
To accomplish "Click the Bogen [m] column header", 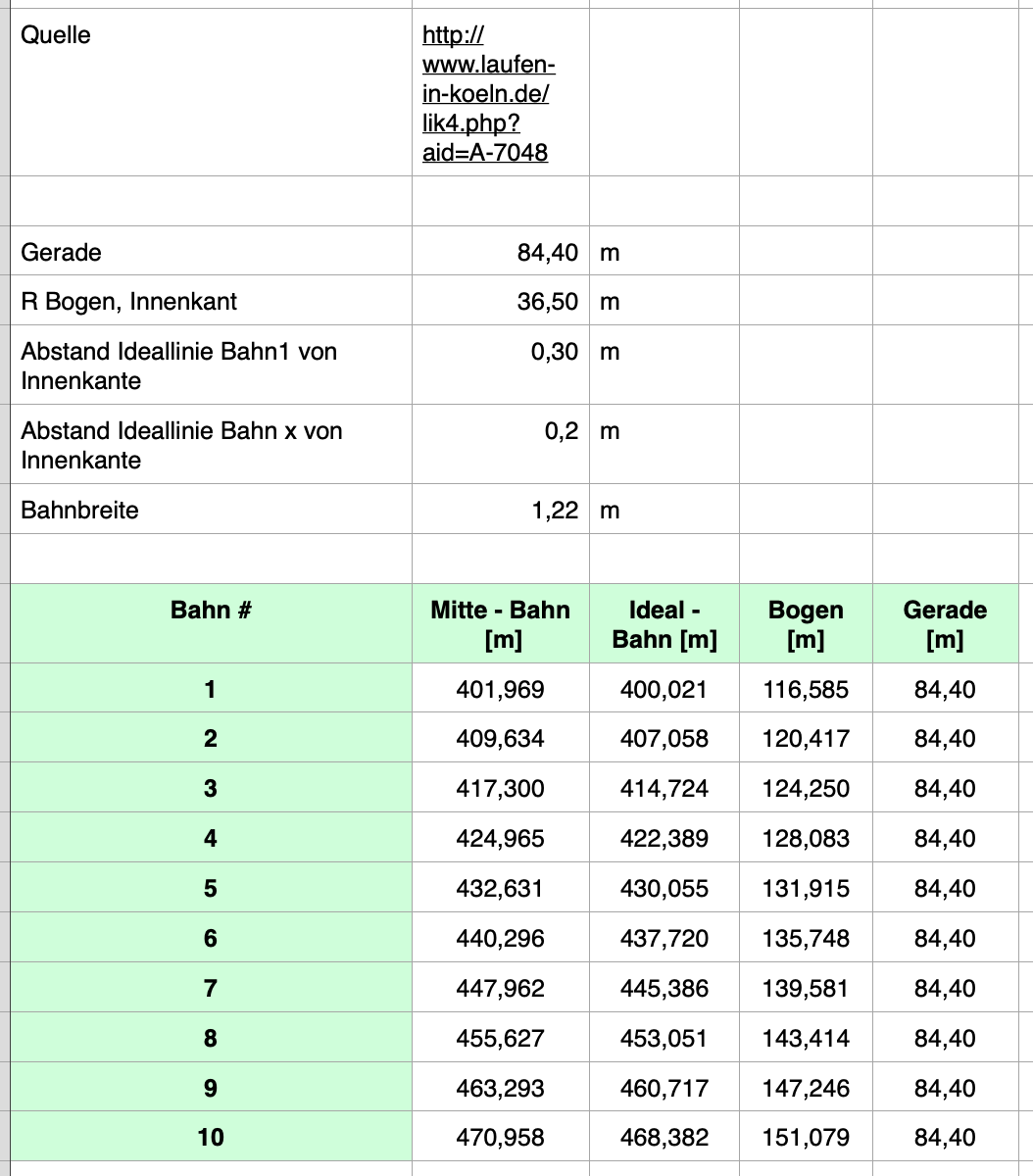I will click(806, 624).
